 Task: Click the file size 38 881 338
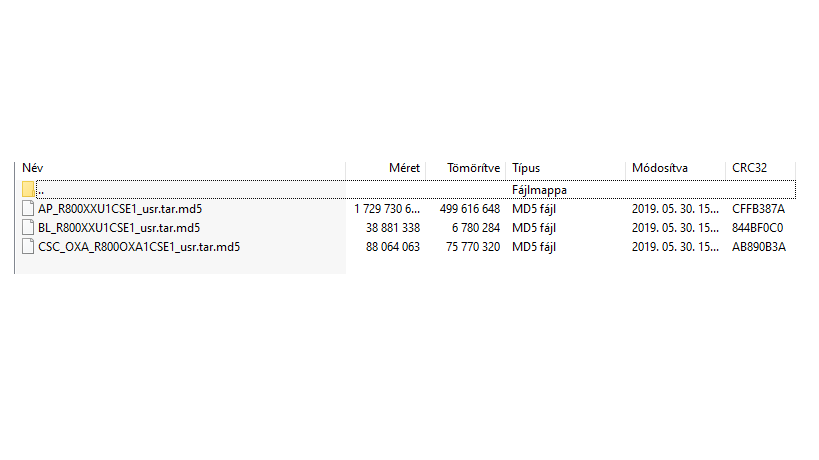[391, 228]
